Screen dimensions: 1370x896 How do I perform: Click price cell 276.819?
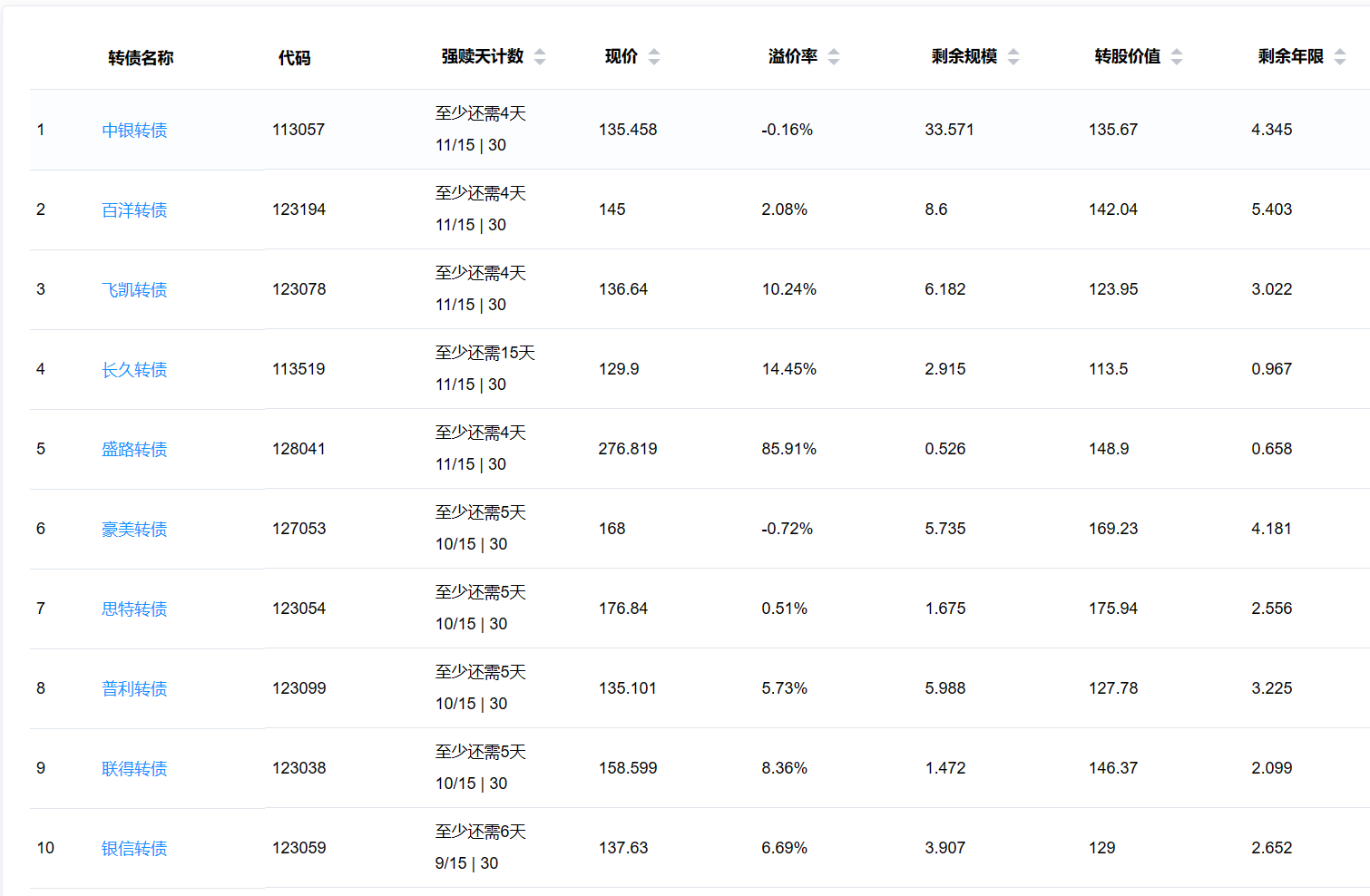pos(628,449)
